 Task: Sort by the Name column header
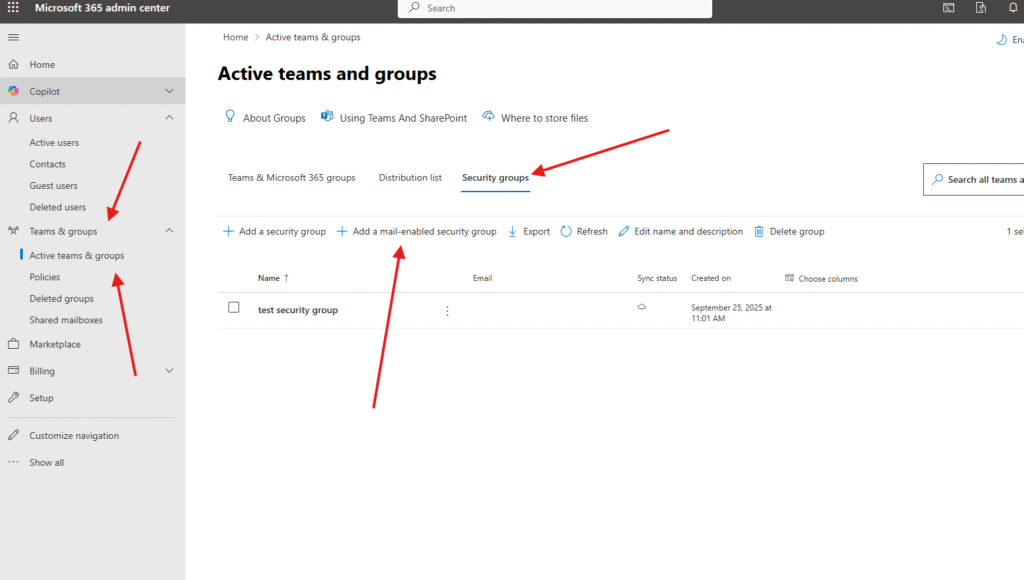click(x=268, y=278)
